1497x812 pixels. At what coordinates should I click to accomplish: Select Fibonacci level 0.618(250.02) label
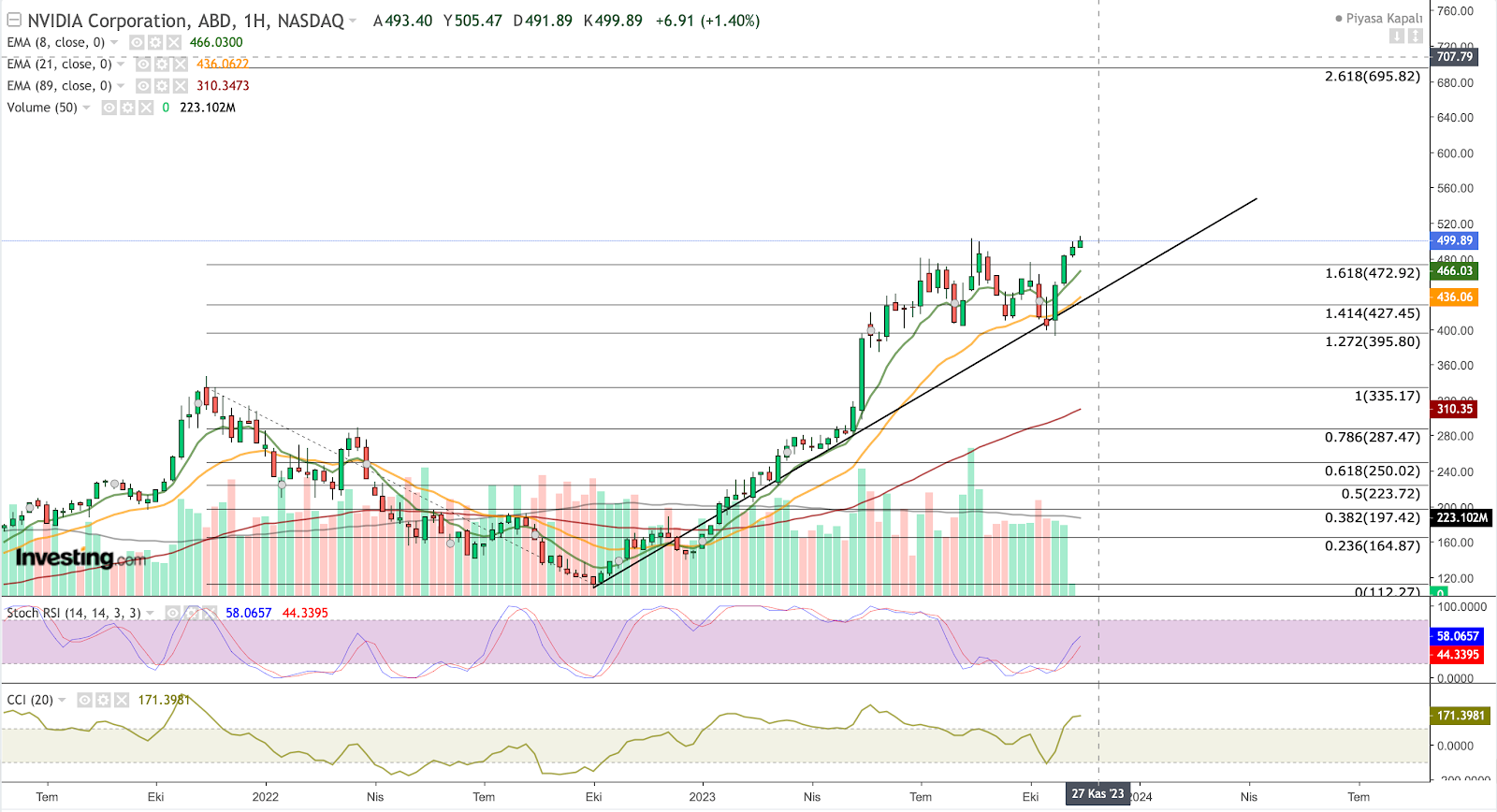1373,471
